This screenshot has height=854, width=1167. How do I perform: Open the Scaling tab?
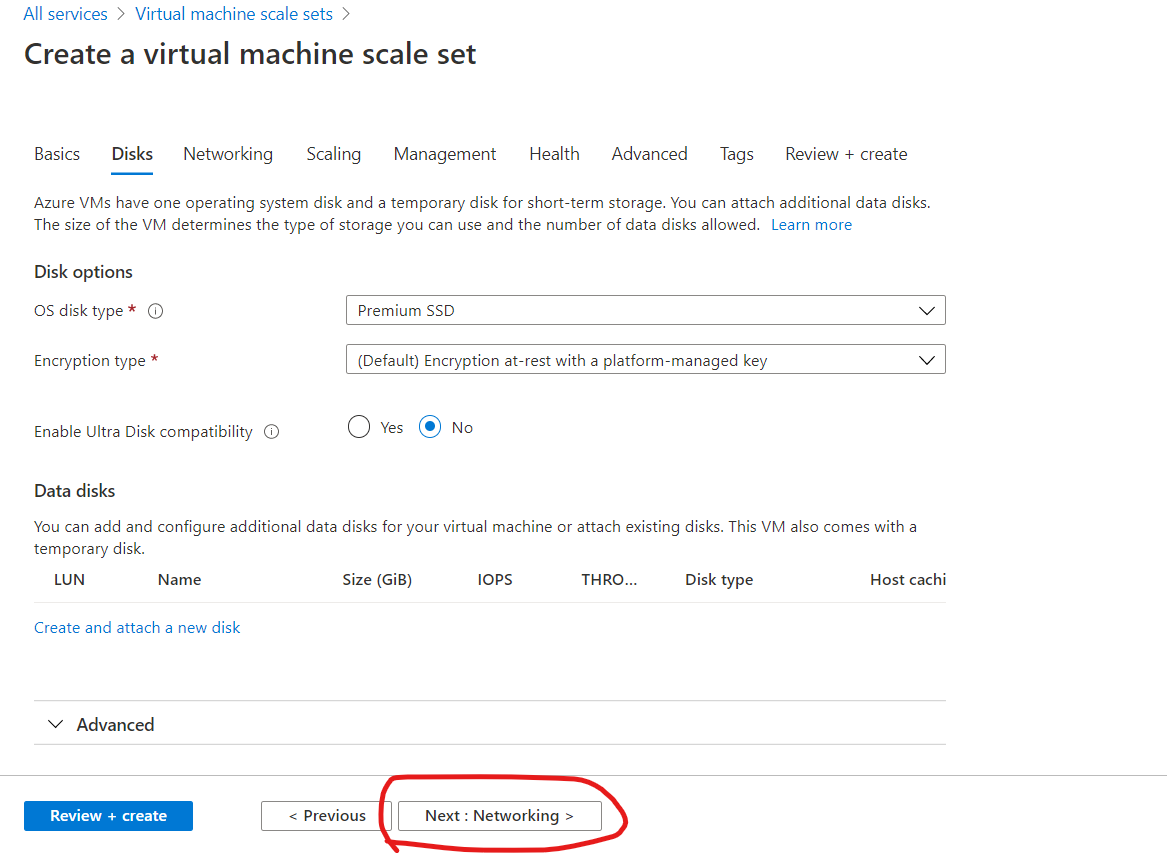pos(333,153)
